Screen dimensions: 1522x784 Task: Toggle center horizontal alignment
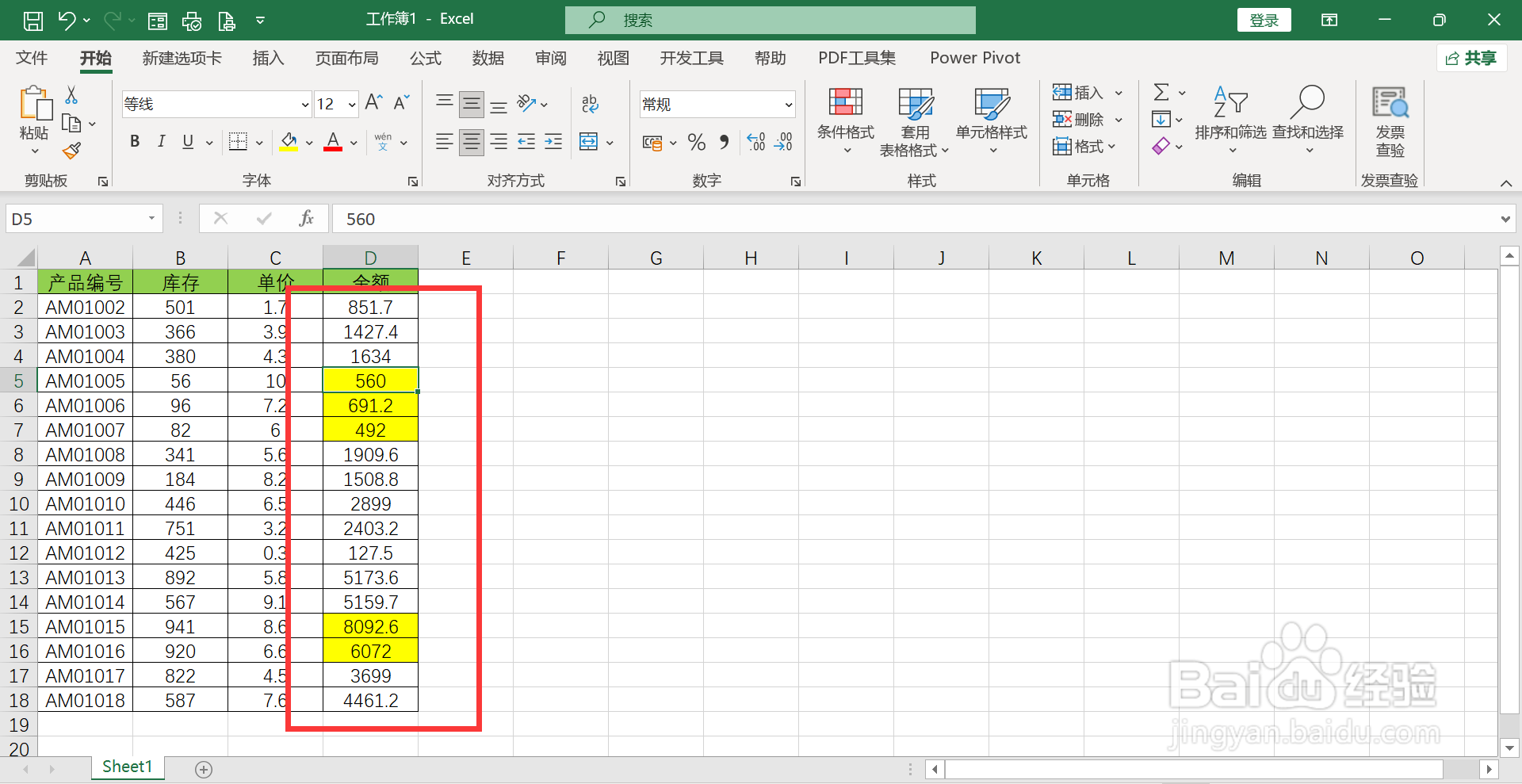pos(472,142)
